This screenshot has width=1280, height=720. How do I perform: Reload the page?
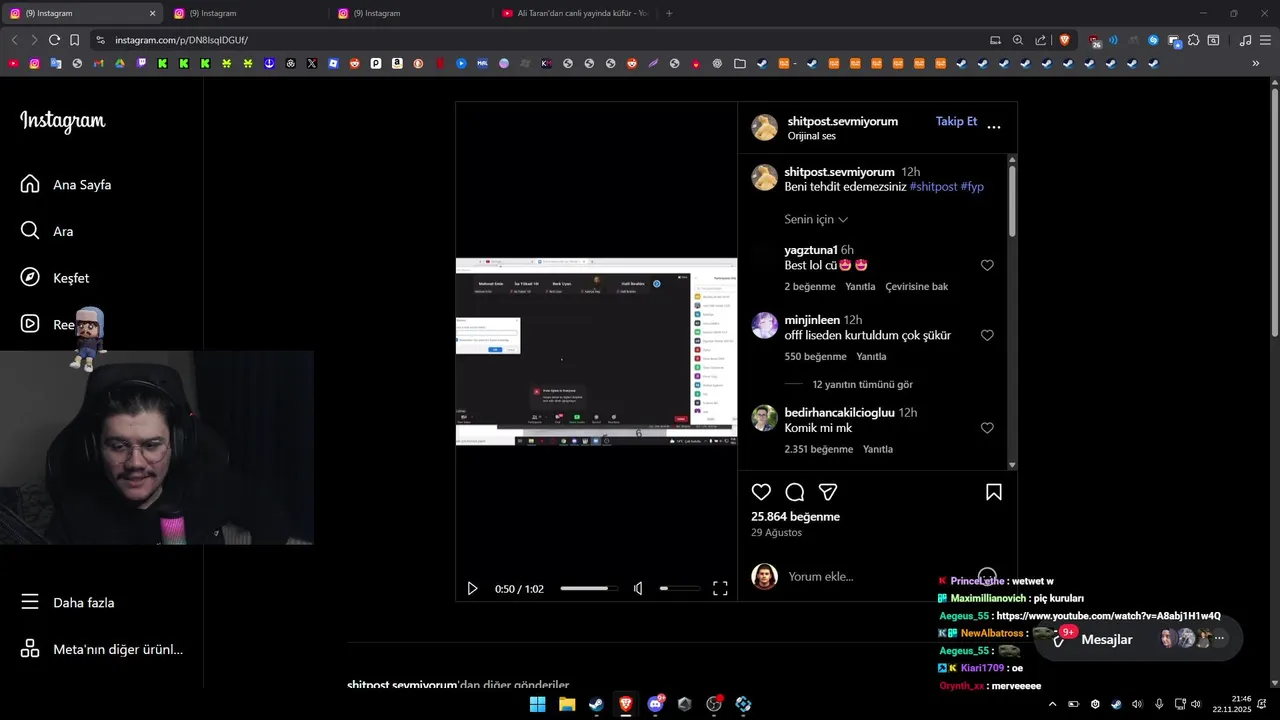point(54,40)
